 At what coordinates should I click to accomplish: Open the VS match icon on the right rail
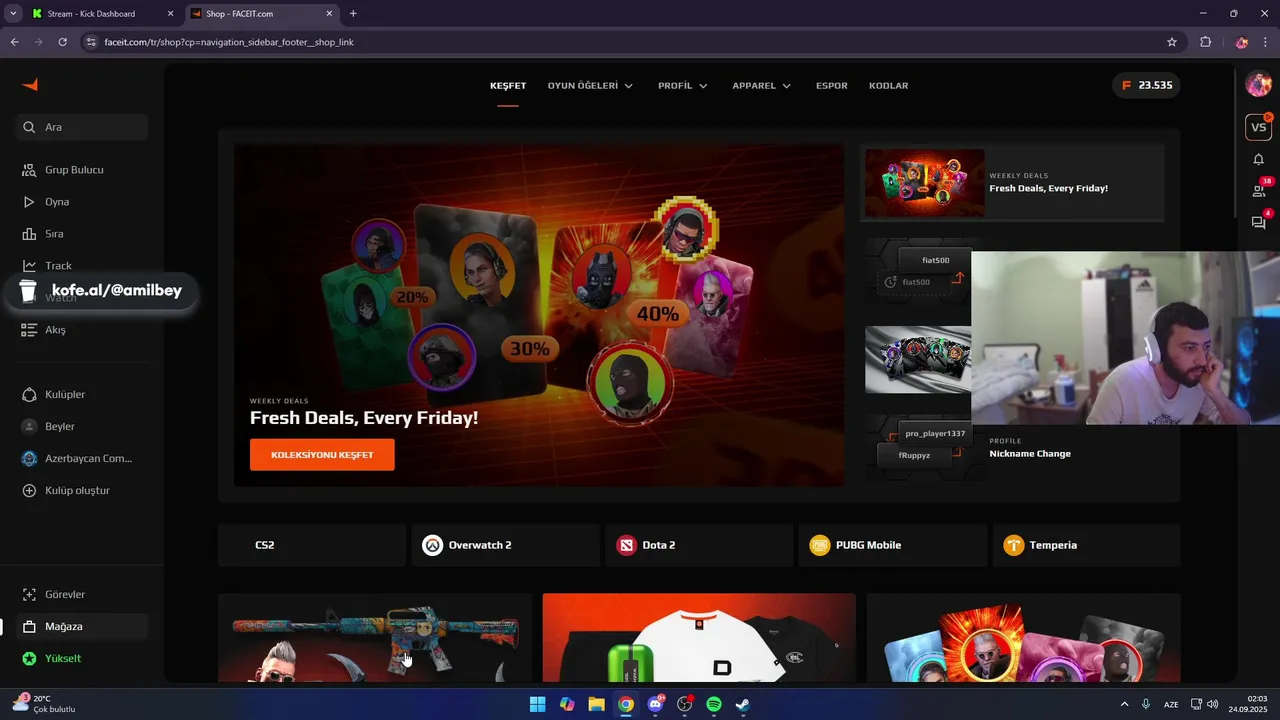coord(1258,127)
